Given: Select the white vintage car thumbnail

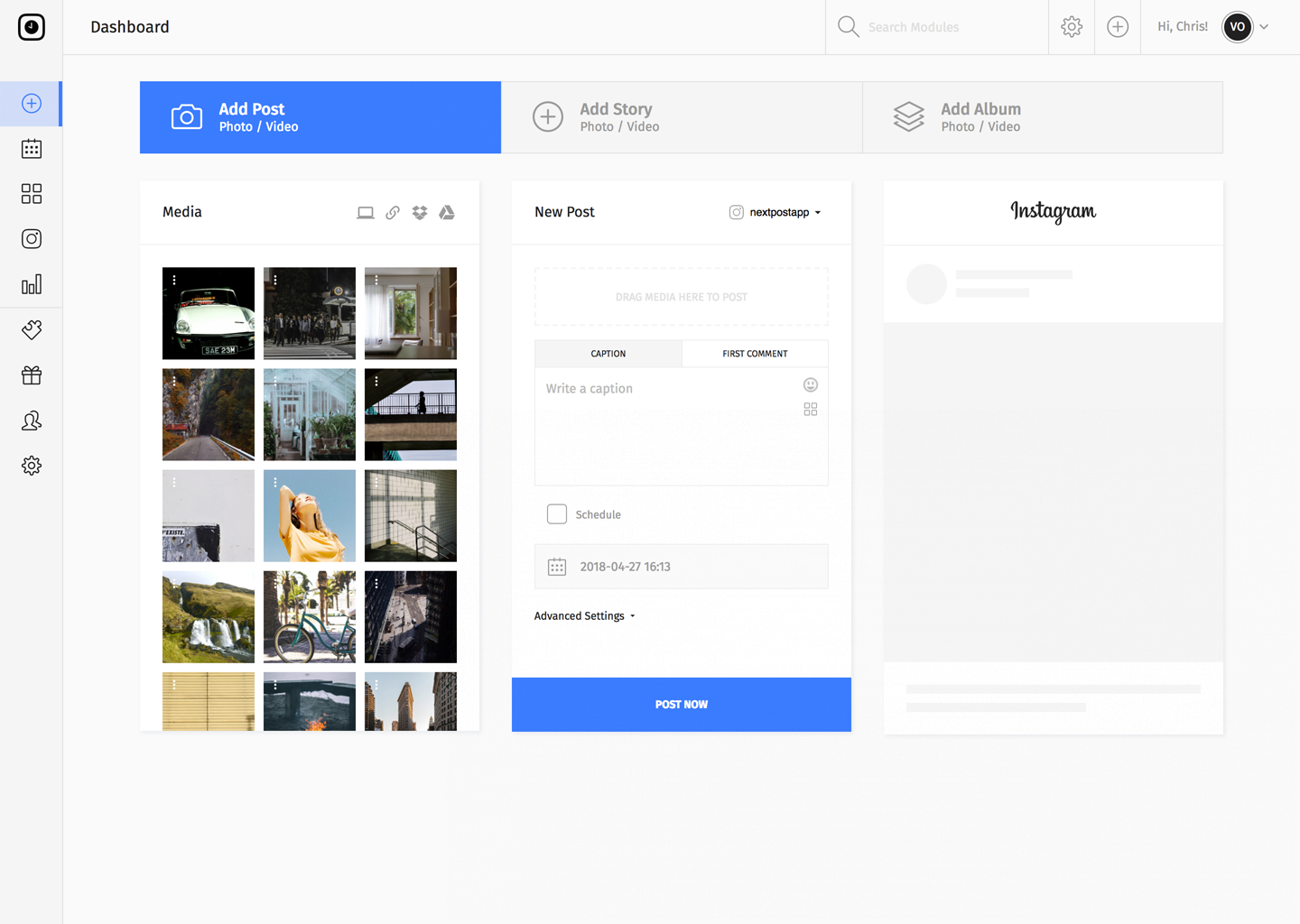Looking at the screenshot, I should pos(209,313).
